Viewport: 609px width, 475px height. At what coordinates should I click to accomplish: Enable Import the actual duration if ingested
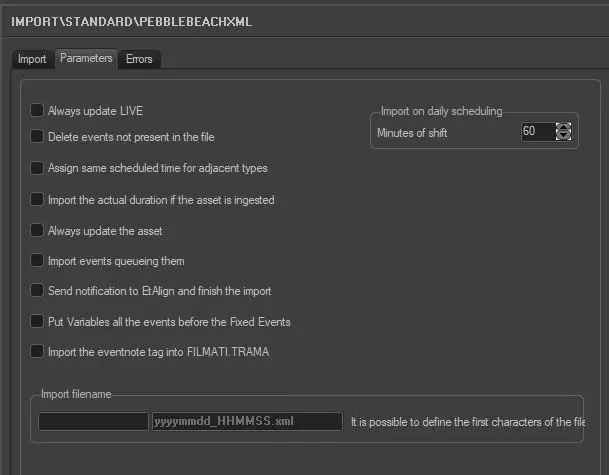37,200
